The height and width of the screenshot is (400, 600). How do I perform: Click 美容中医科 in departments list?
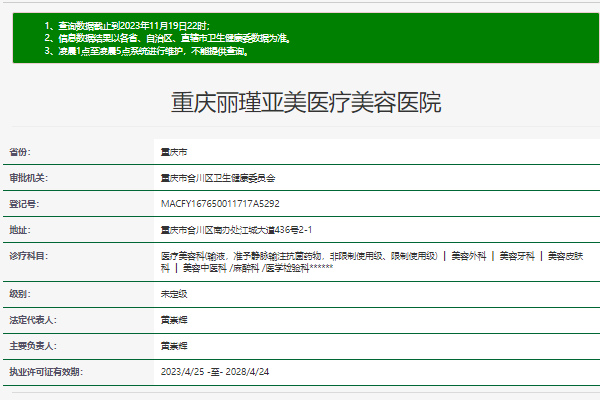pyautogui.click(x=205, y=268)
